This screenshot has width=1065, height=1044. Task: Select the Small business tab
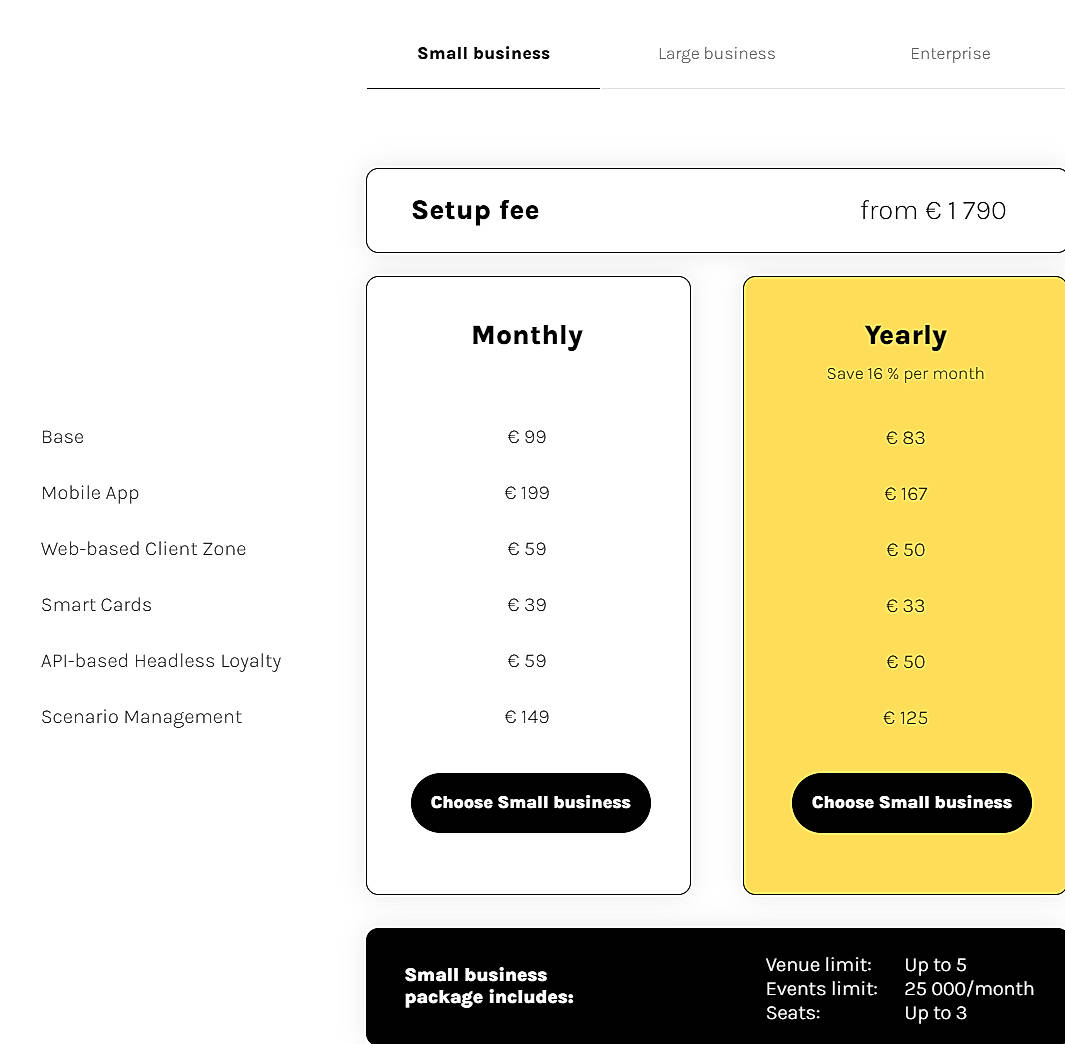pos(483,53)
